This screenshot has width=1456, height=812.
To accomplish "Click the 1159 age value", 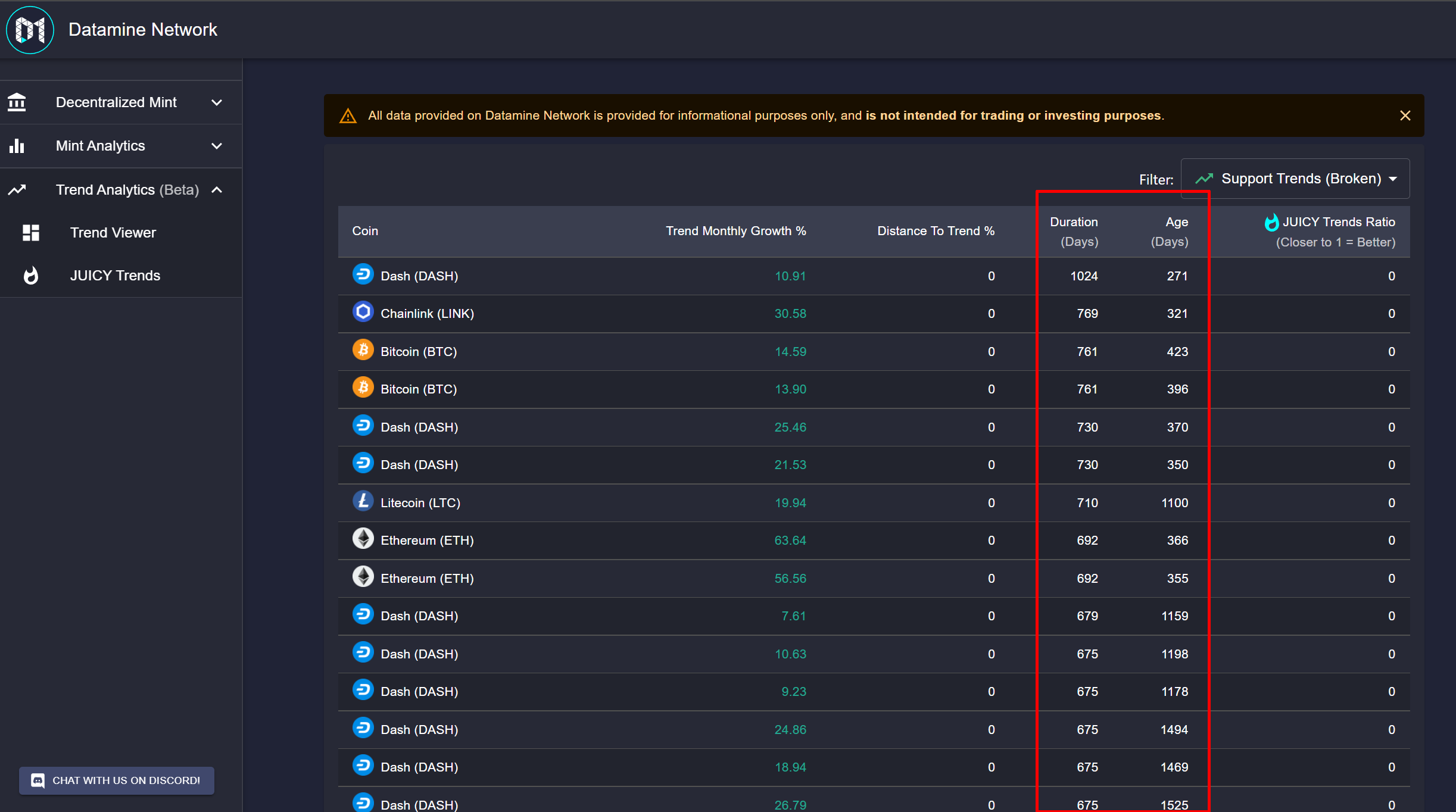I will pos(1175,616).
